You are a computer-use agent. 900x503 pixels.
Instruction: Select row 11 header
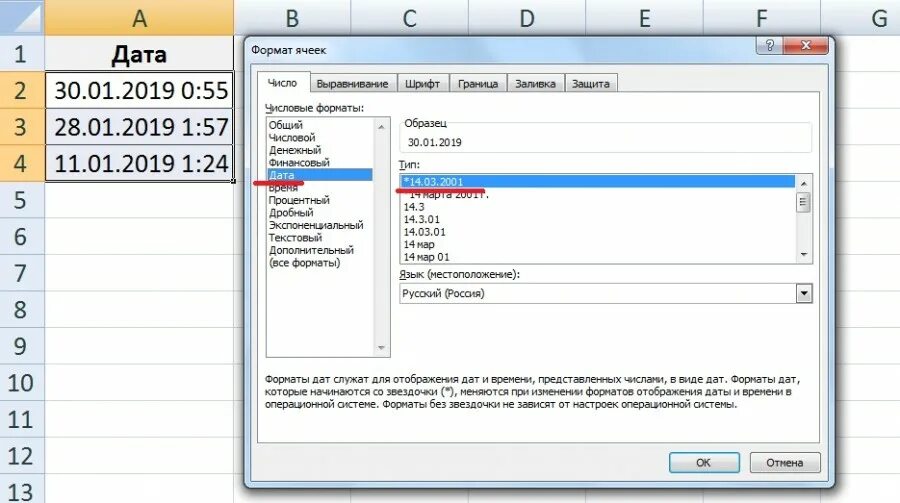point(22,419)
